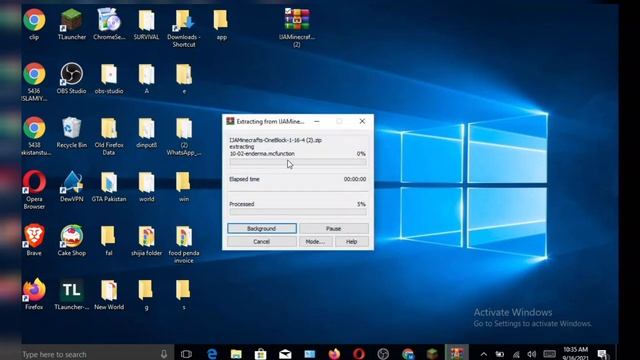The image size is (640, 360).
Task: Open network settings from tray icon
Action: 516,354
